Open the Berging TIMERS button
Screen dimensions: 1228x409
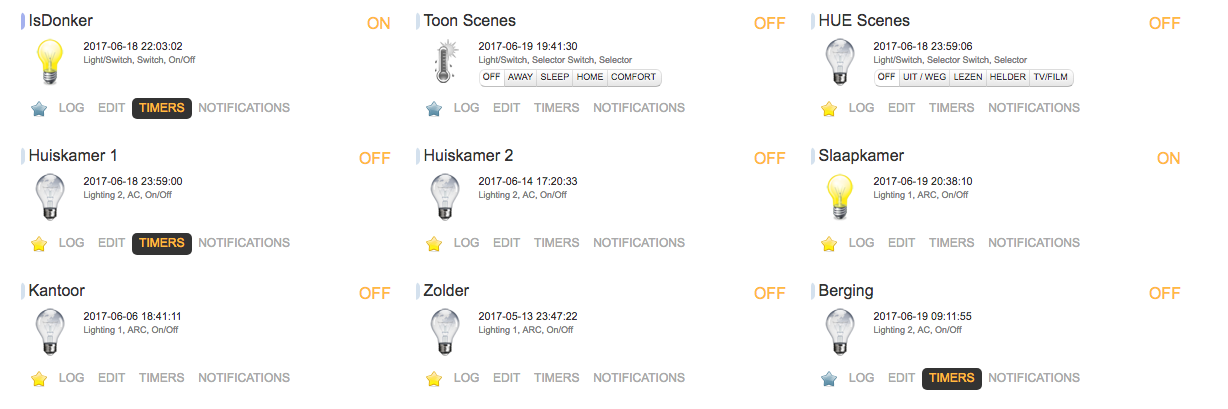pyautogui.click(x=951, y=378)
